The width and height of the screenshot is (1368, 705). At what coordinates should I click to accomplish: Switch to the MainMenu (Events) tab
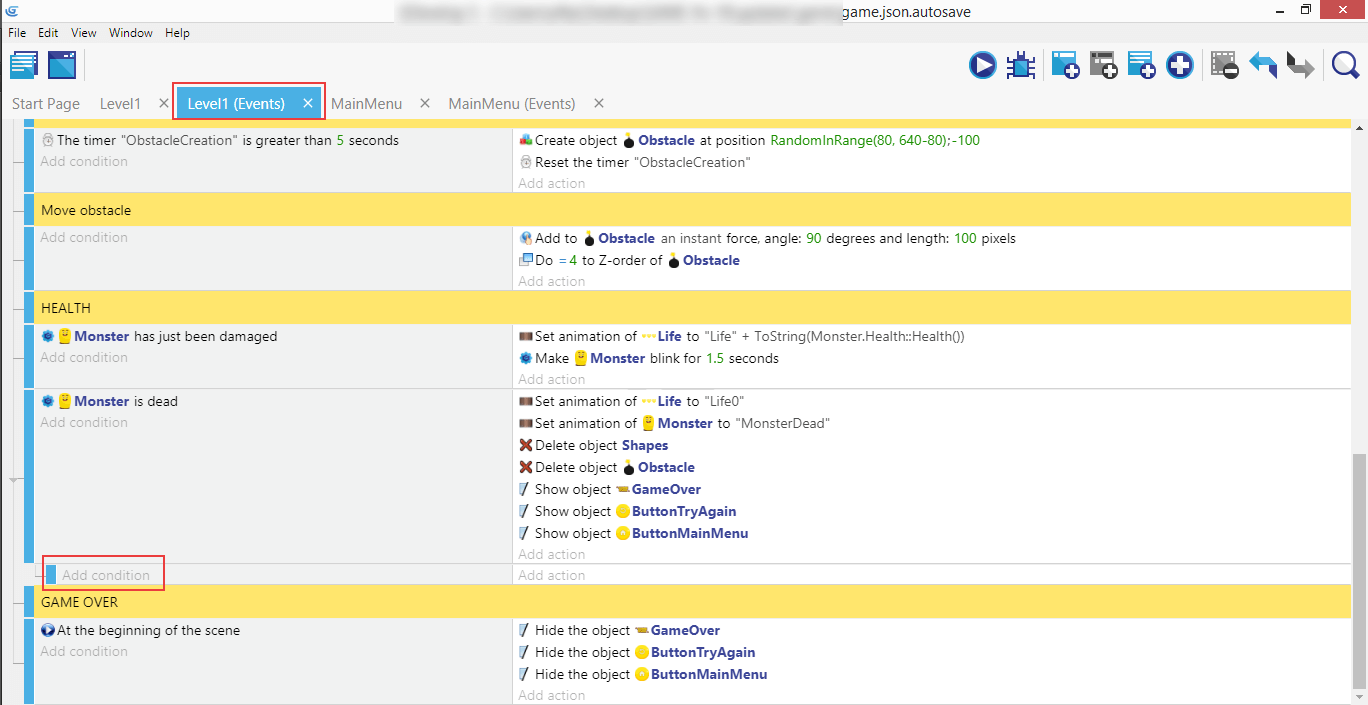click(x=511, y=104)
